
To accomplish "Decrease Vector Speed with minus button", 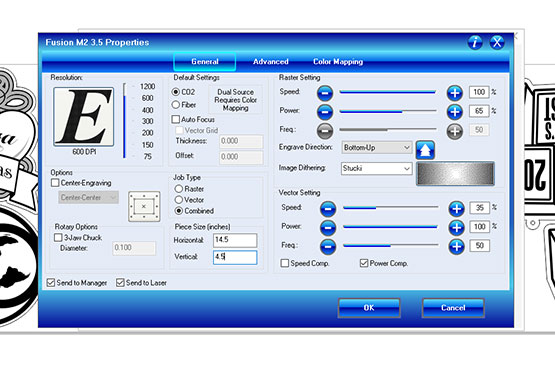I will (x=328, y=209).
